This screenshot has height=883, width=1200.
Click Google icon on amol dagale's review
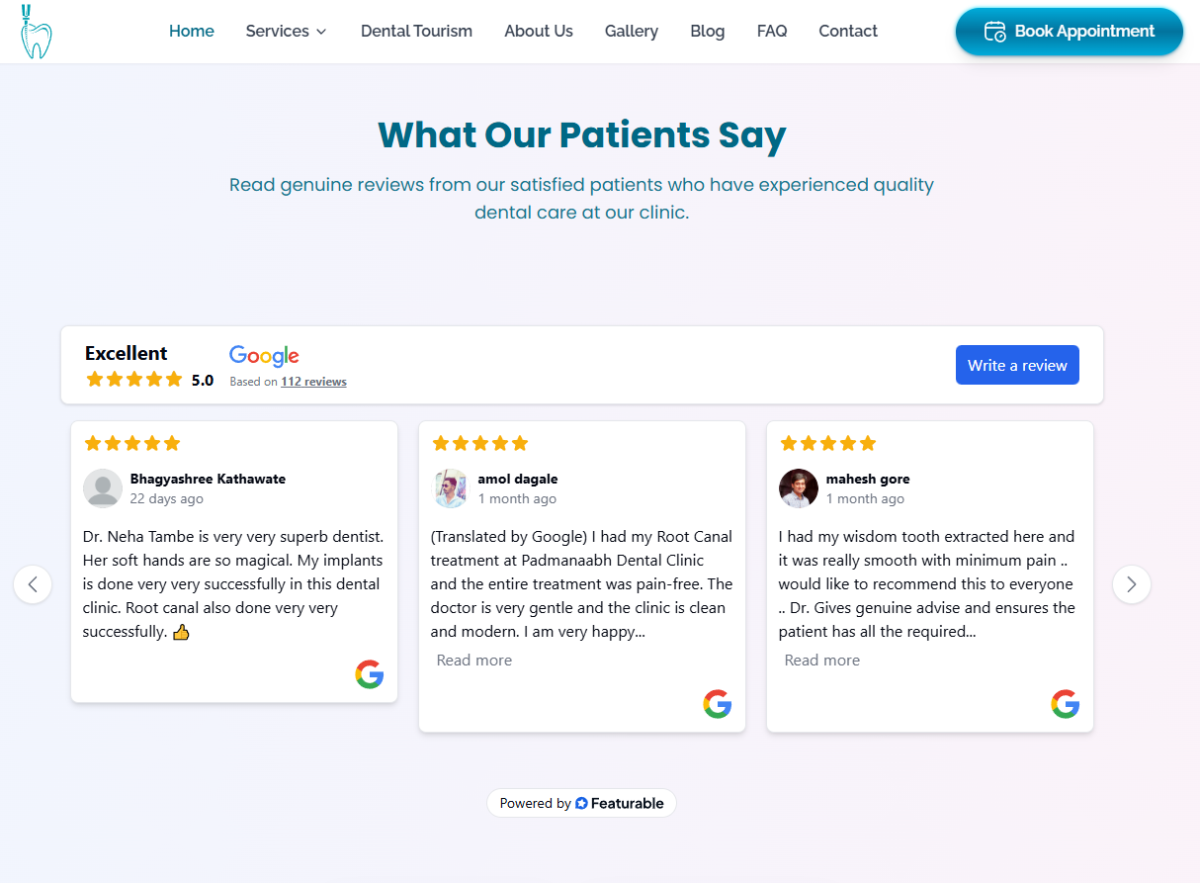click(717, 704)
